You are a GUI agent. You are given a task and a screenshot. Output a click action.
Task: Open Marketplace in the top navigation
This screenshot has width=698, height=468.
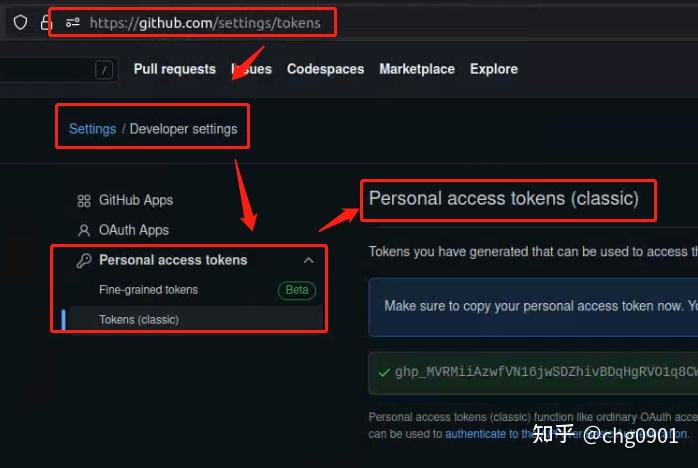tap(417, 69)
